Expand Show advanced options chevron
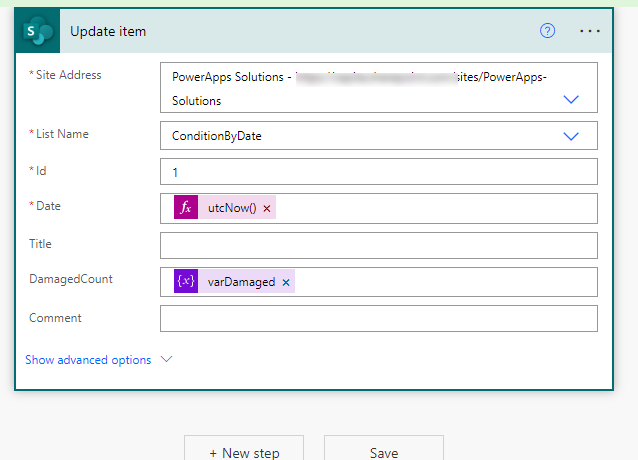The height and width of the screenshot is (460, 638). 166,359
